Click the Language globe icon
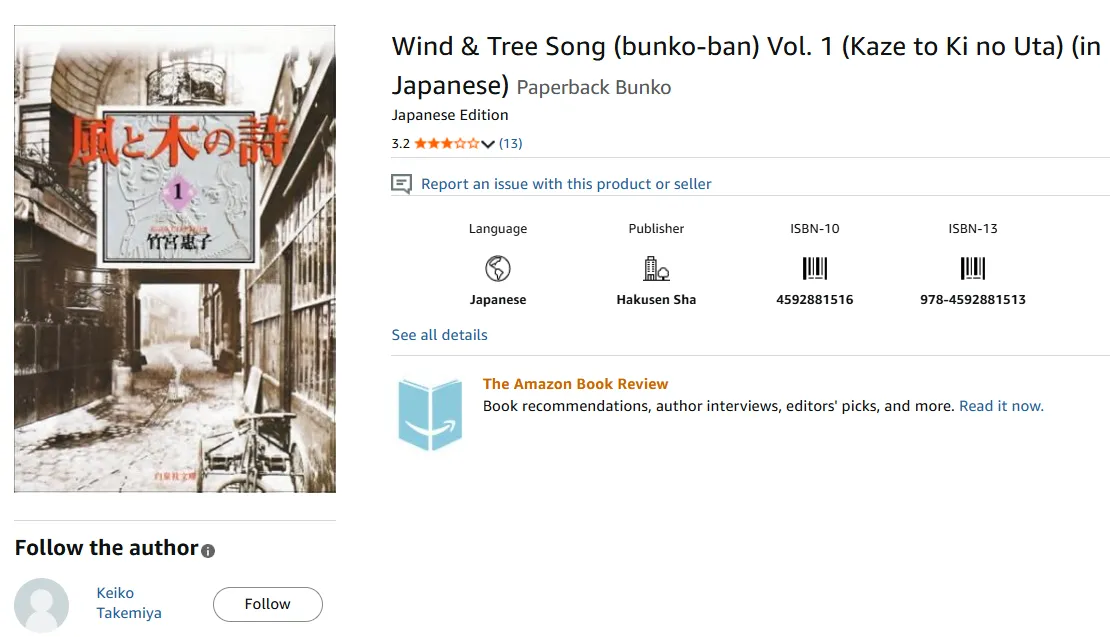Viewport: 1110px width, 637px height. (x=498, y=268)
